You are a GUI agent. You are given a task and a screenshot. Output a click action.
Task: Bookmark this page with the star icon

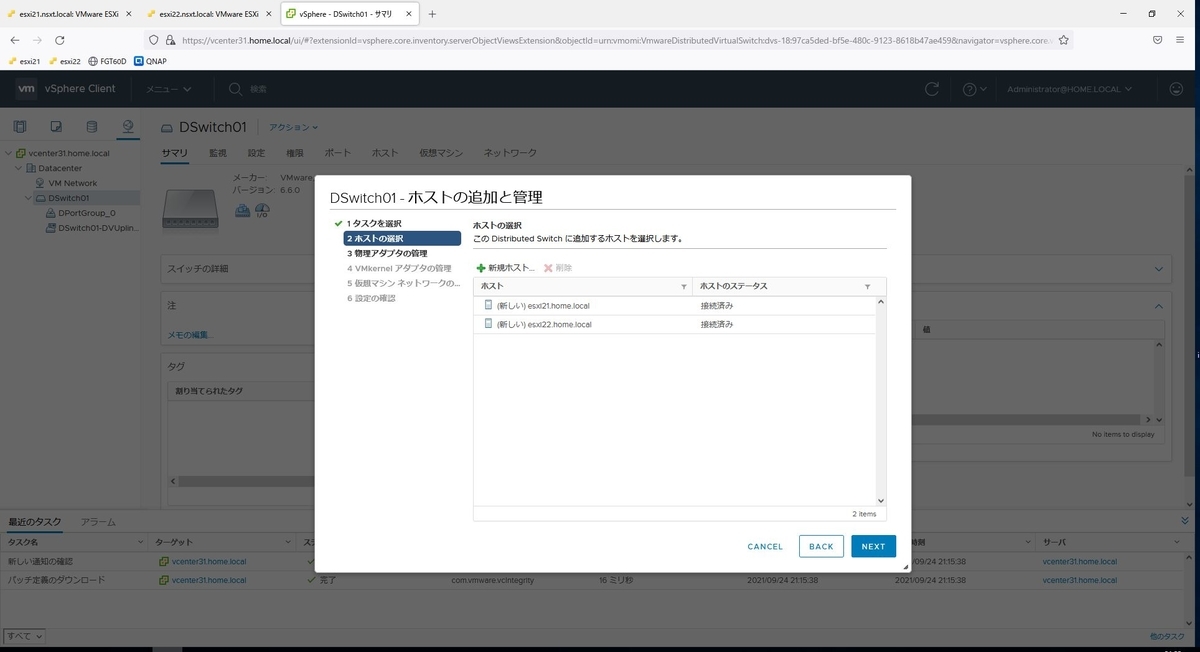[x=1064, y=40]
